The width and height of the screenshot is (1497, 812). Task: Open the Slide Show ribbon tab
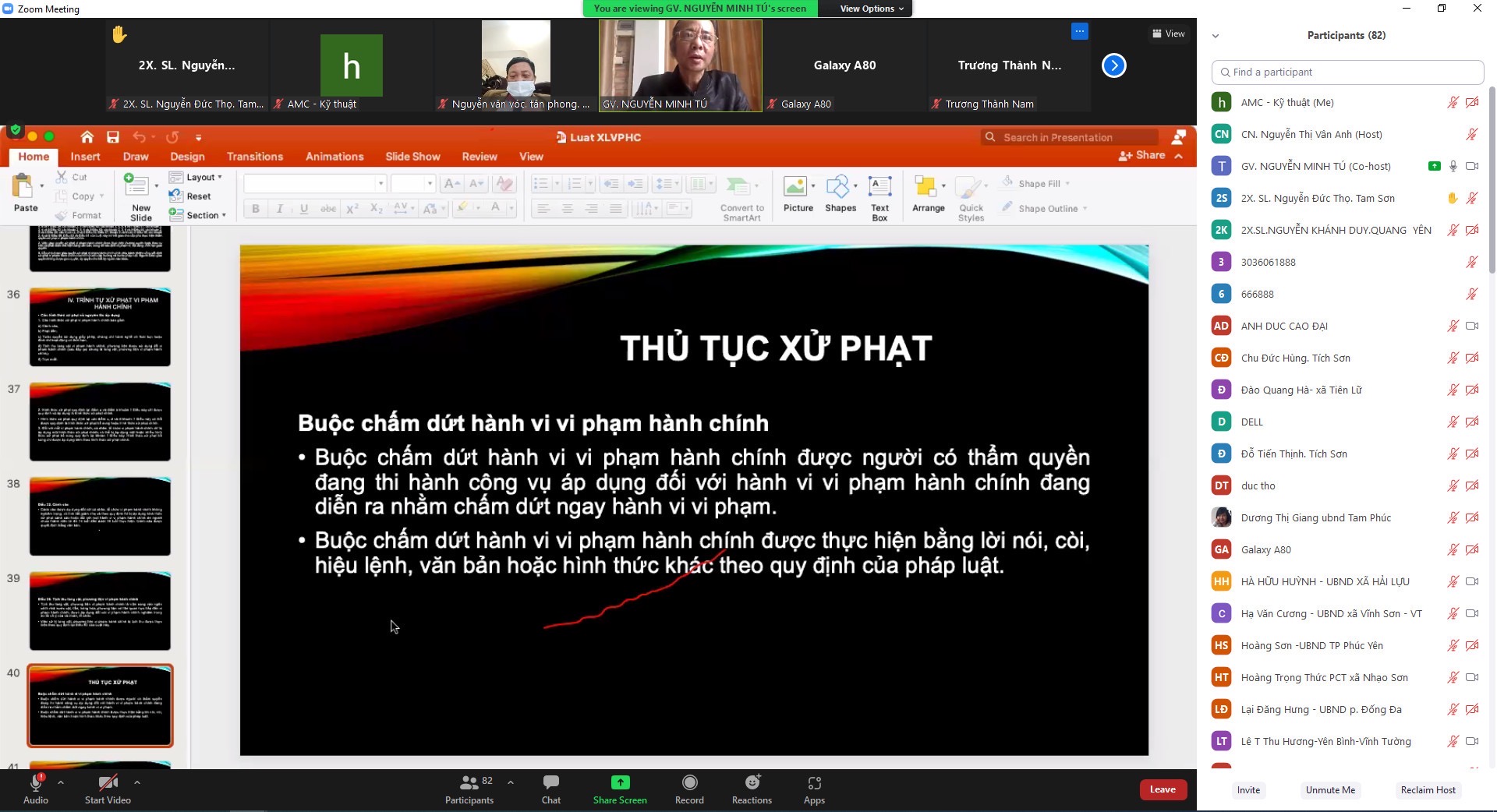pyautogui.click(x=412, y=157)
